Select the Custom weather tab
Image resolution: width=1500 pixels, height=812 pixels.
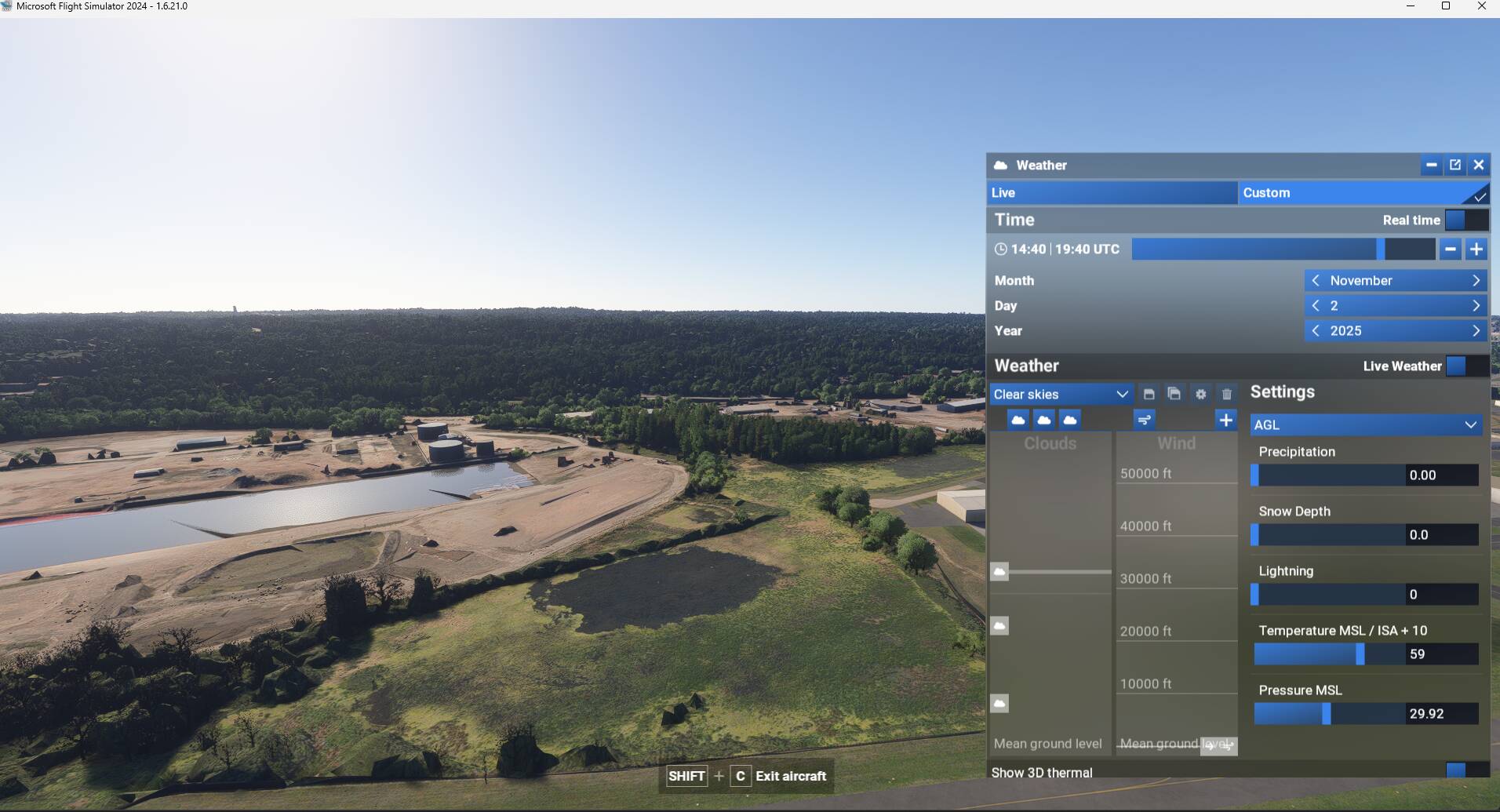coord(1362,193)
